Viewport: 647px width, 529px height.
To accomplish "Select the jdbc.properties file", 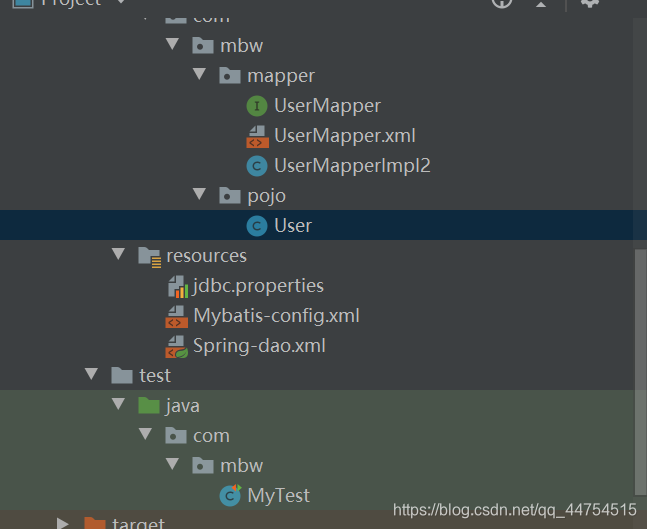I will tap(258, 286).
